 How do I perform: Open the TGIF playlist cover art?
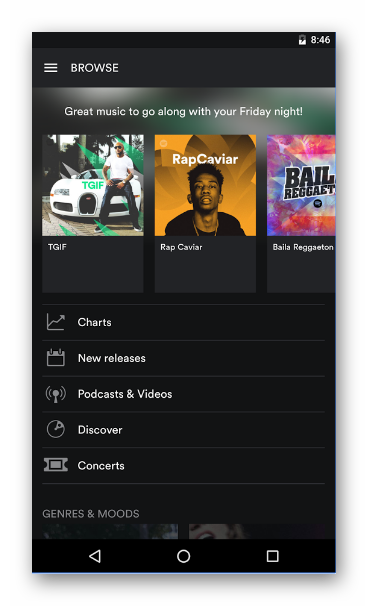coord(93,185)
